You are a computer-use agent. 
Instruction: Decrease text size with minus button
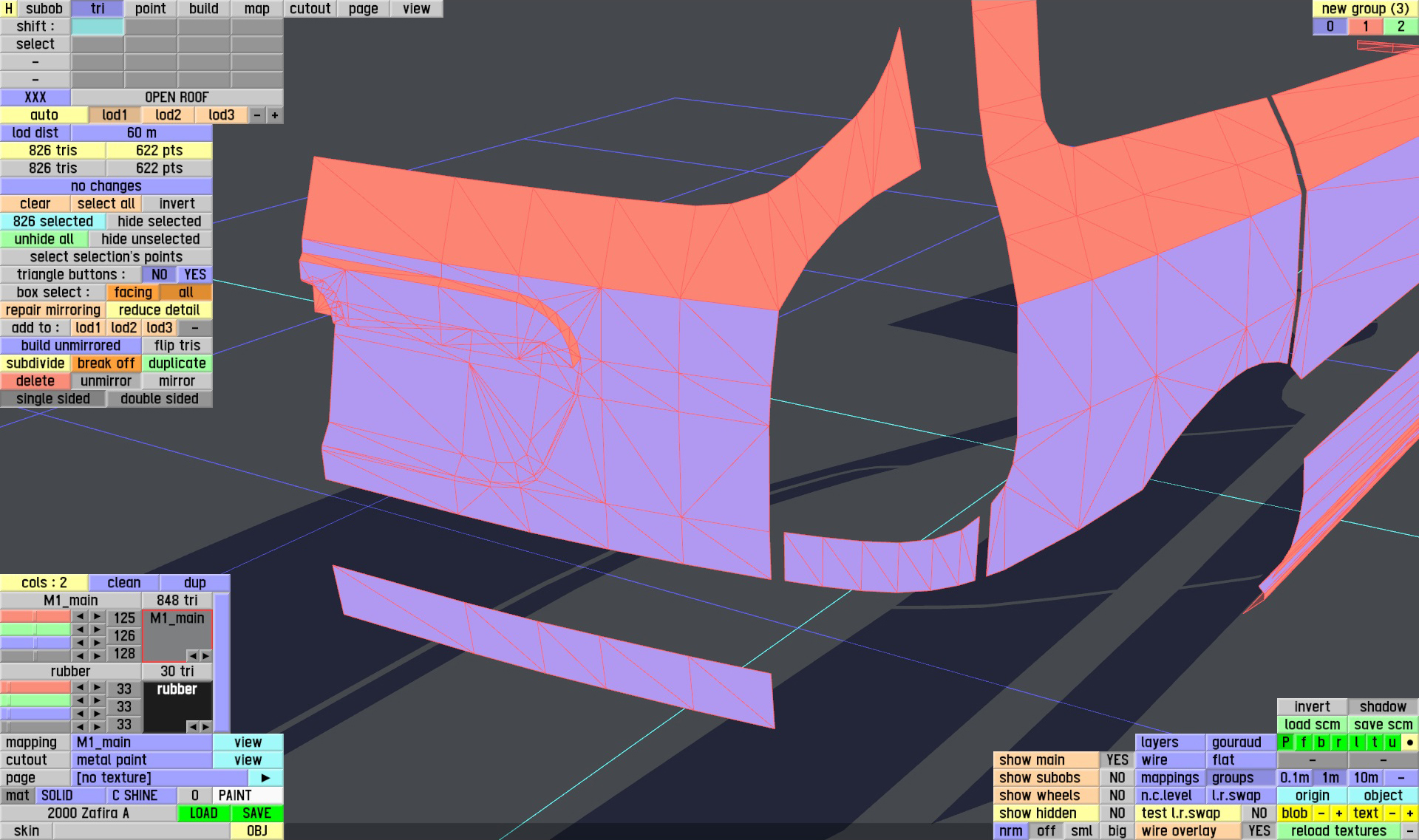pos(1392,813)
